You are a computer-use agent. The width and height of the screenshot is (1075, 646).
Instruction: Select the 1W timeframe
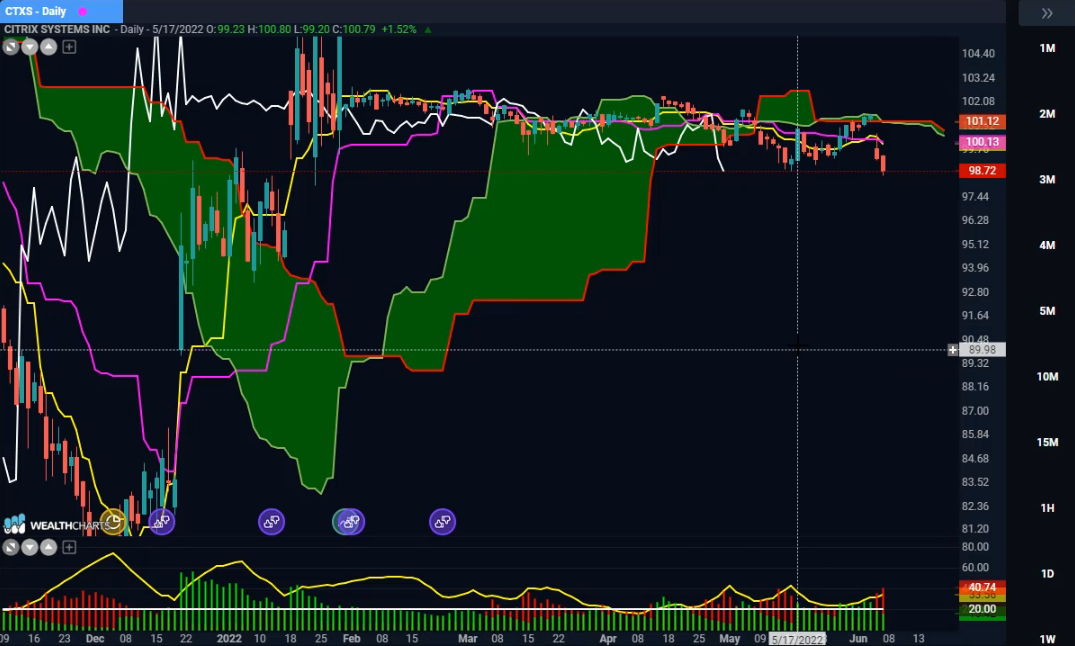point(1047,639)
